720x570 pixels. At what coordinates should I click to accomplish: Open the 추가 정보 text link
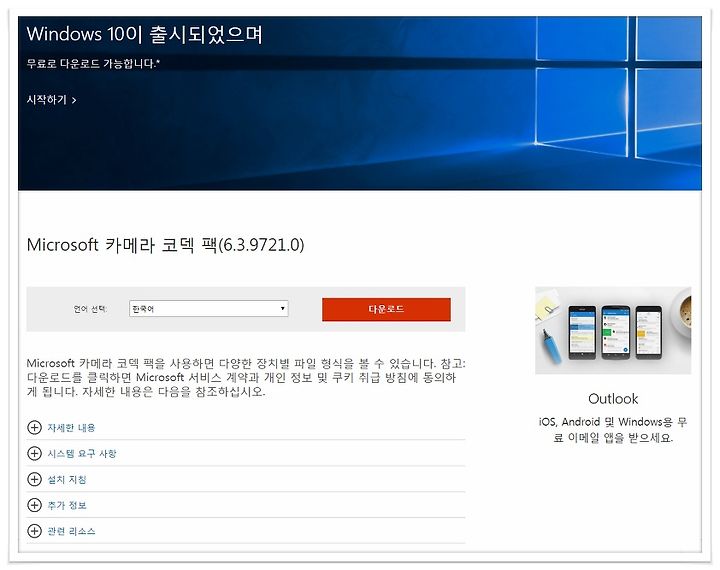67,505
